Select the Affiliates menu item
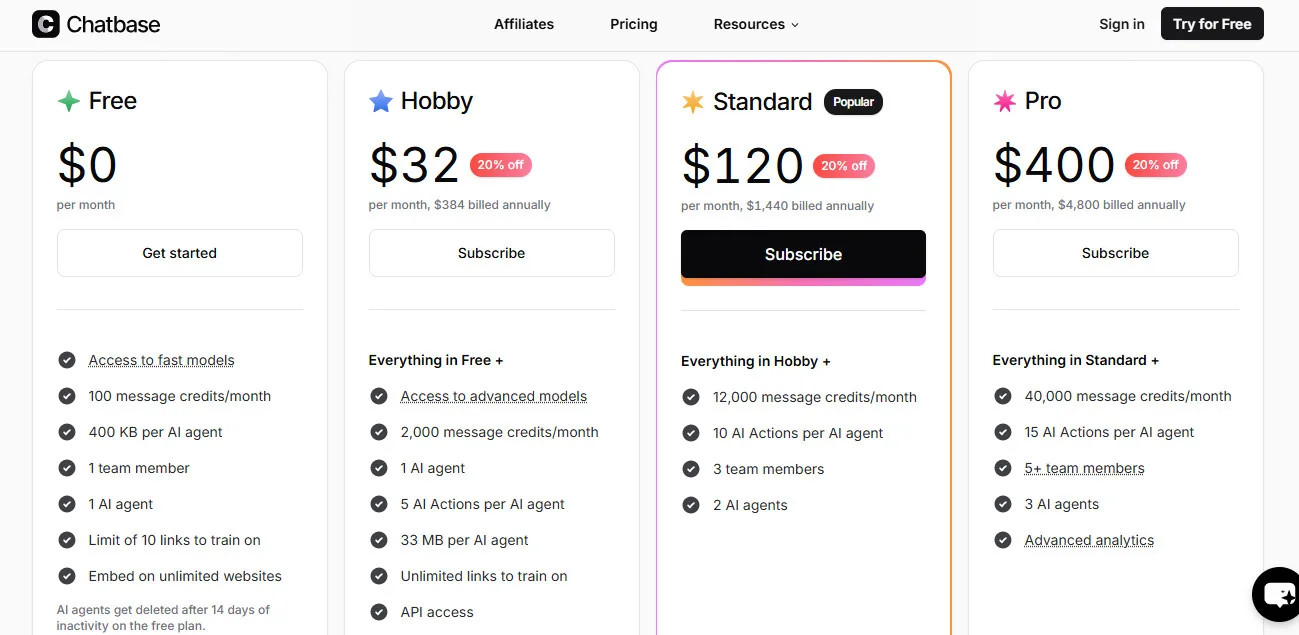The height and width of the screenshot is (635, 1299). (x=523, y=24)
